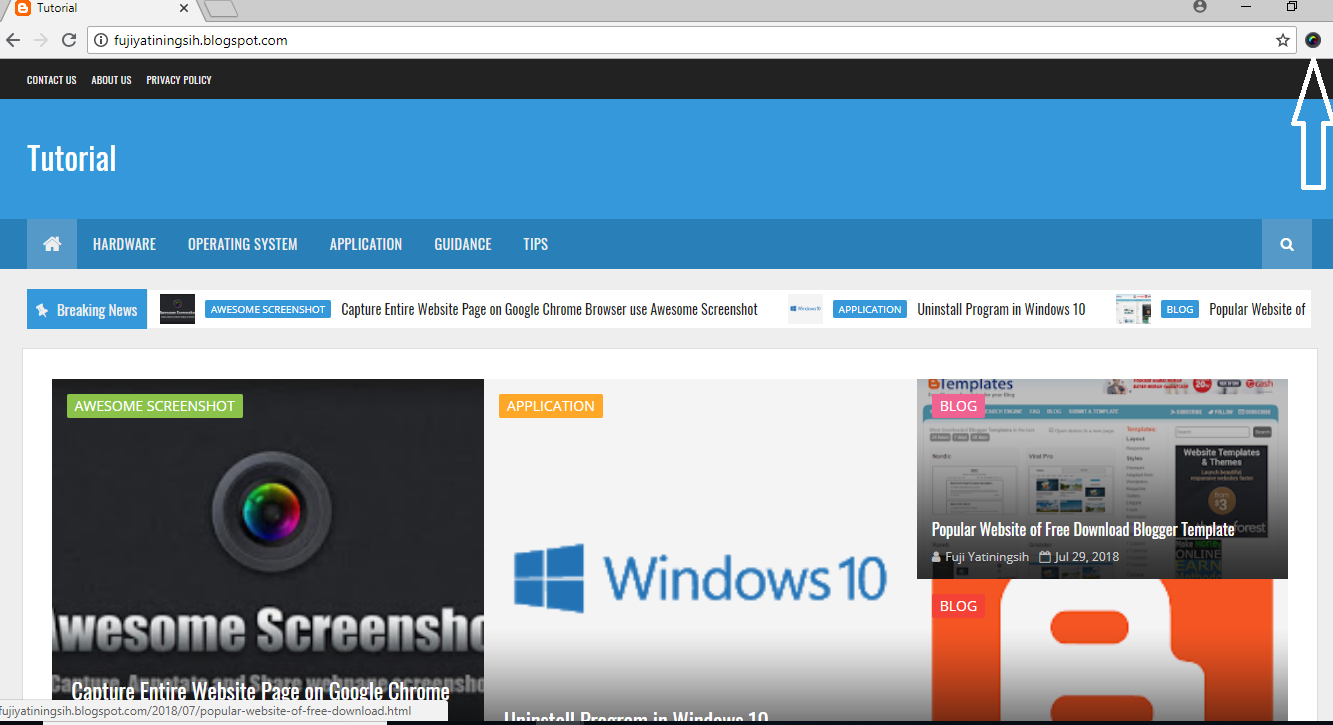Viewport: 1333px width, 725px height.
Task: Click the blog template ticker thumbnail
Action: click(1133, 310)
